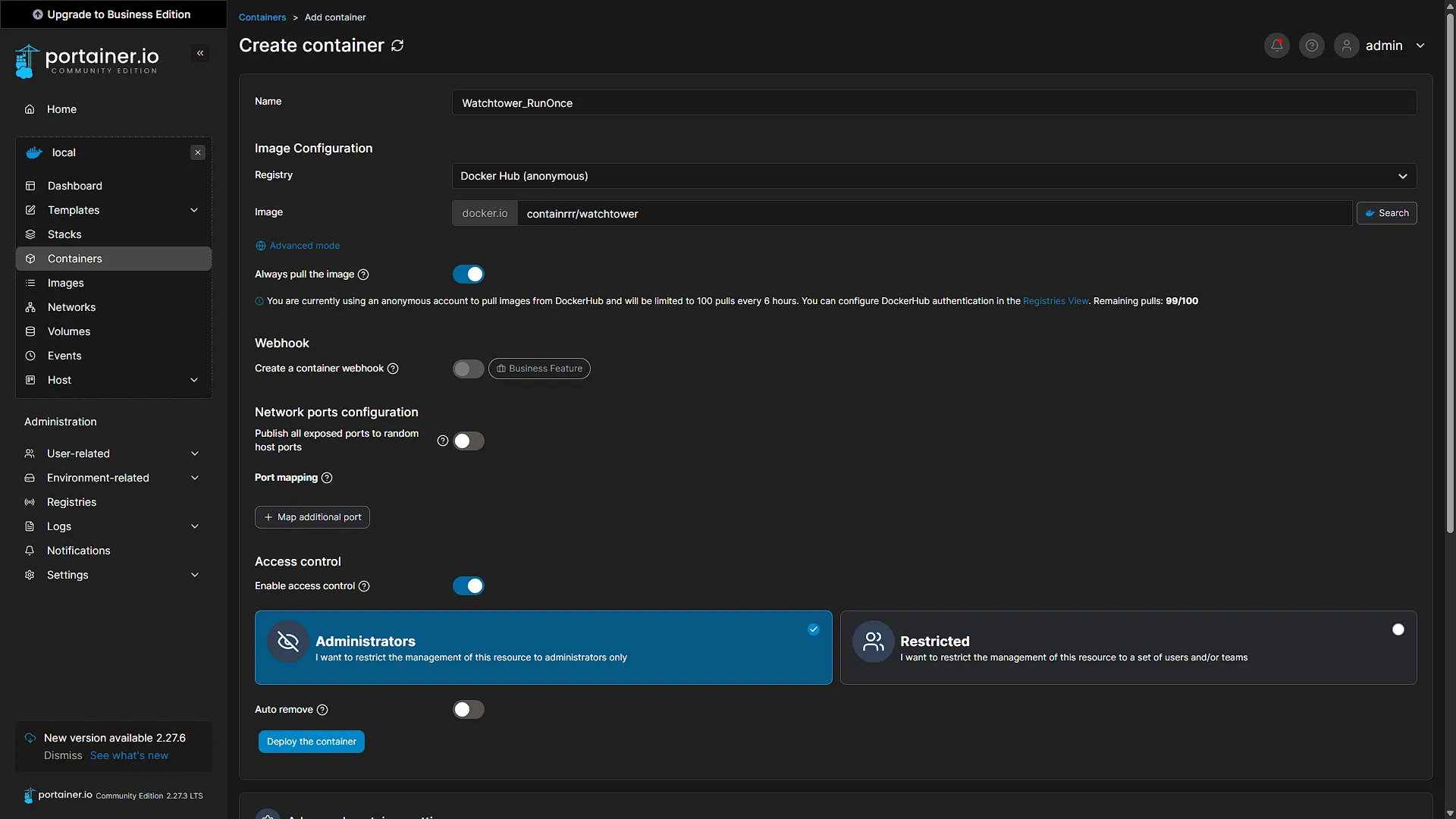The height and width of the screenshot is (819, 1456).
Task: Click the Deploy the container button
Action: (312, 742)
